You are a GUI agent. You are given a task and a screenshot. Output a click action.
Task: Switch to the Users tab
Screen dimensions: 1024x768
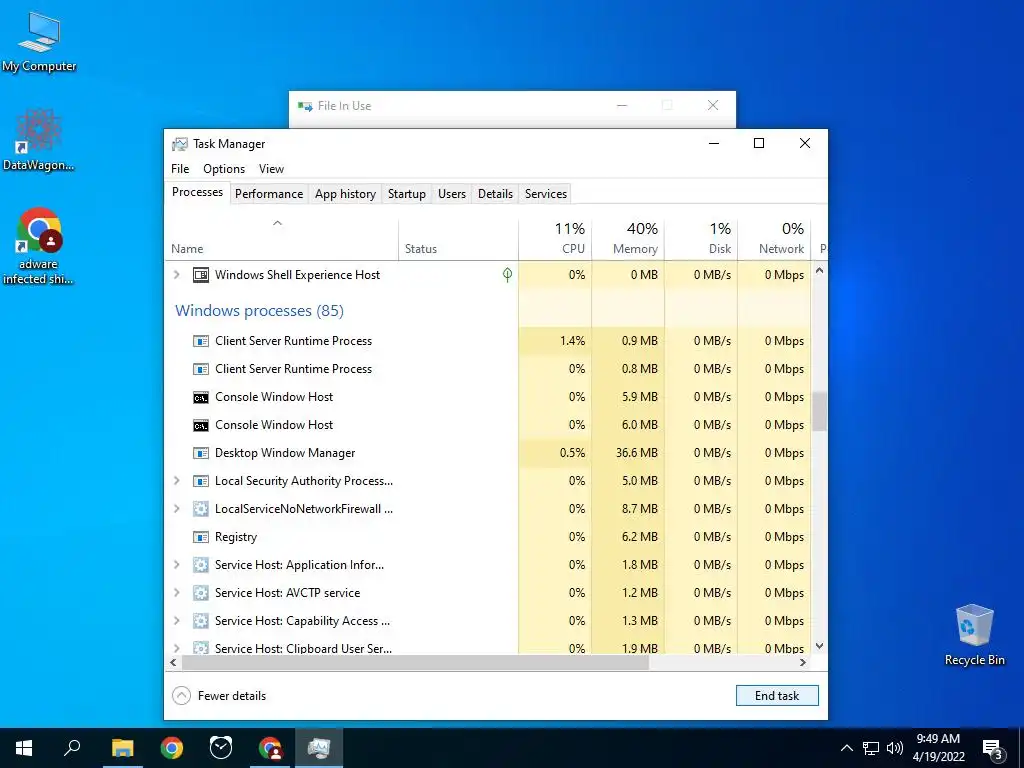452,194
